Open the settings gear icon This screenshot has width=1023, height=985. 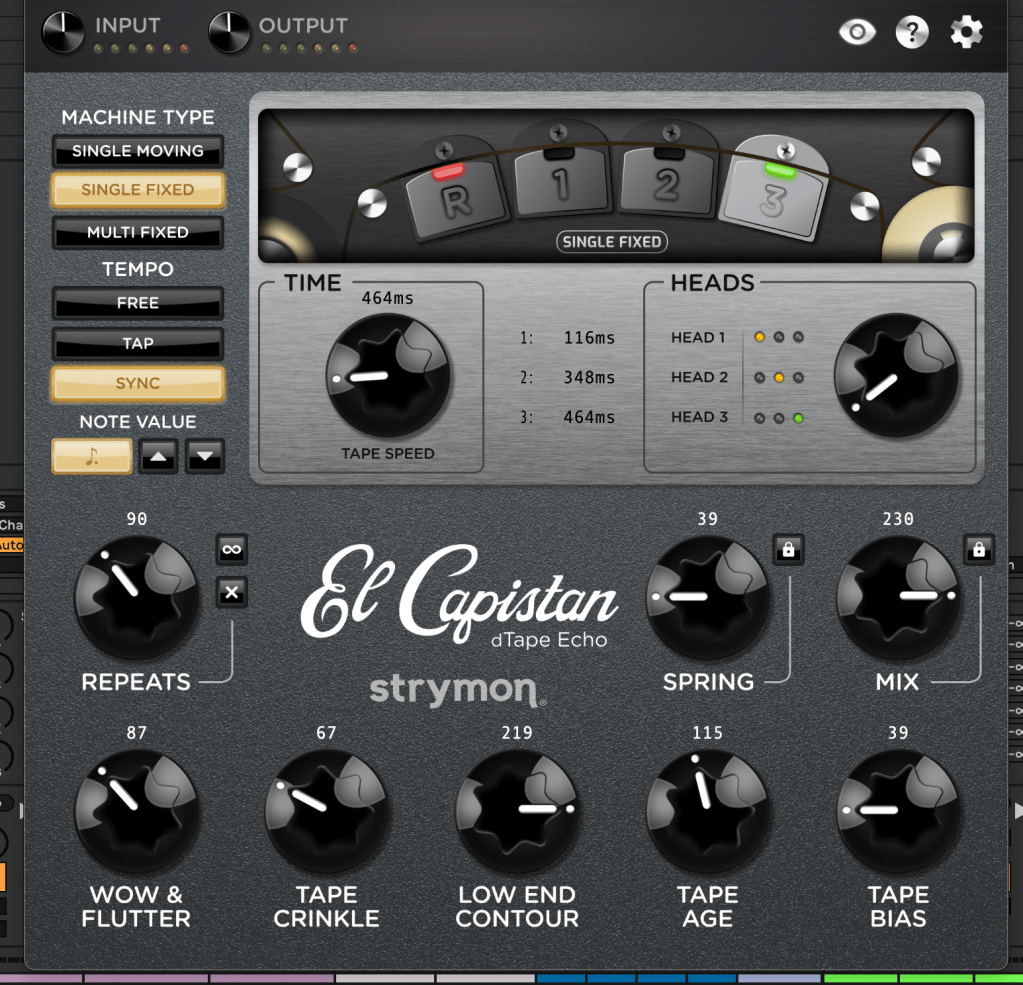pos(966,32)
